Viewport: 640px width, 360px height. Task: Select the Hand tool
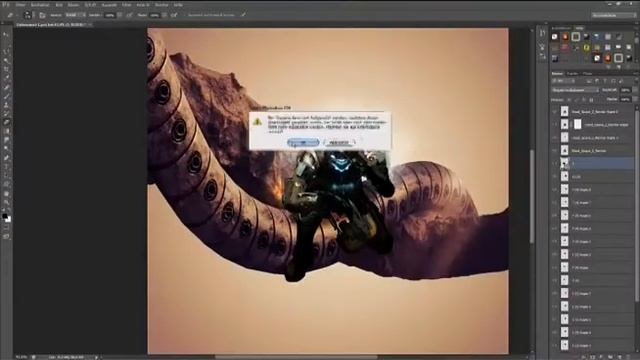[x=6, y=193]
